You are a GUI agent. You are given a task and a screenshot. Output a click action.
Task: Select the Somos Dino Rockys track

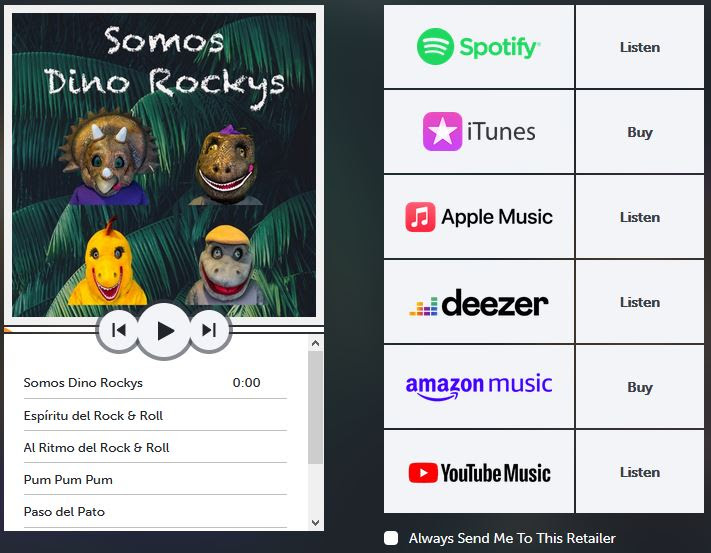click(x=155, y=383)
